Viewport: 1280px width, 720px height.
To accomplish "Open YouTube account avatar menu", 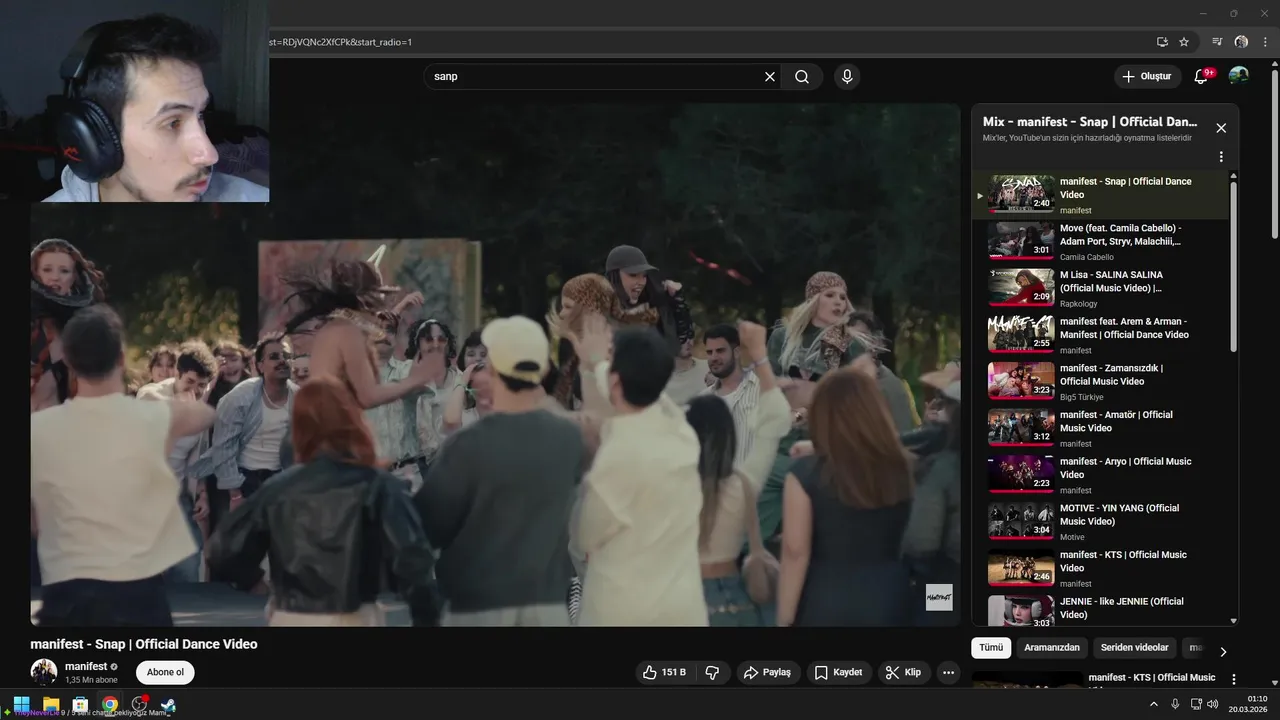I will (1238, 76).
